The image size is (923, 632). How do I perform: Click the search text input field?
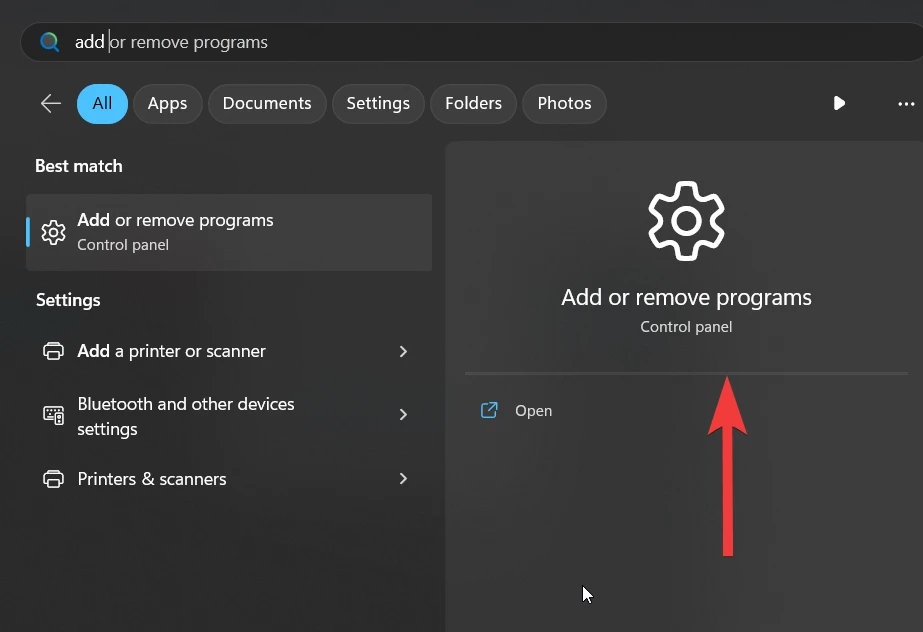coord(471,42)
